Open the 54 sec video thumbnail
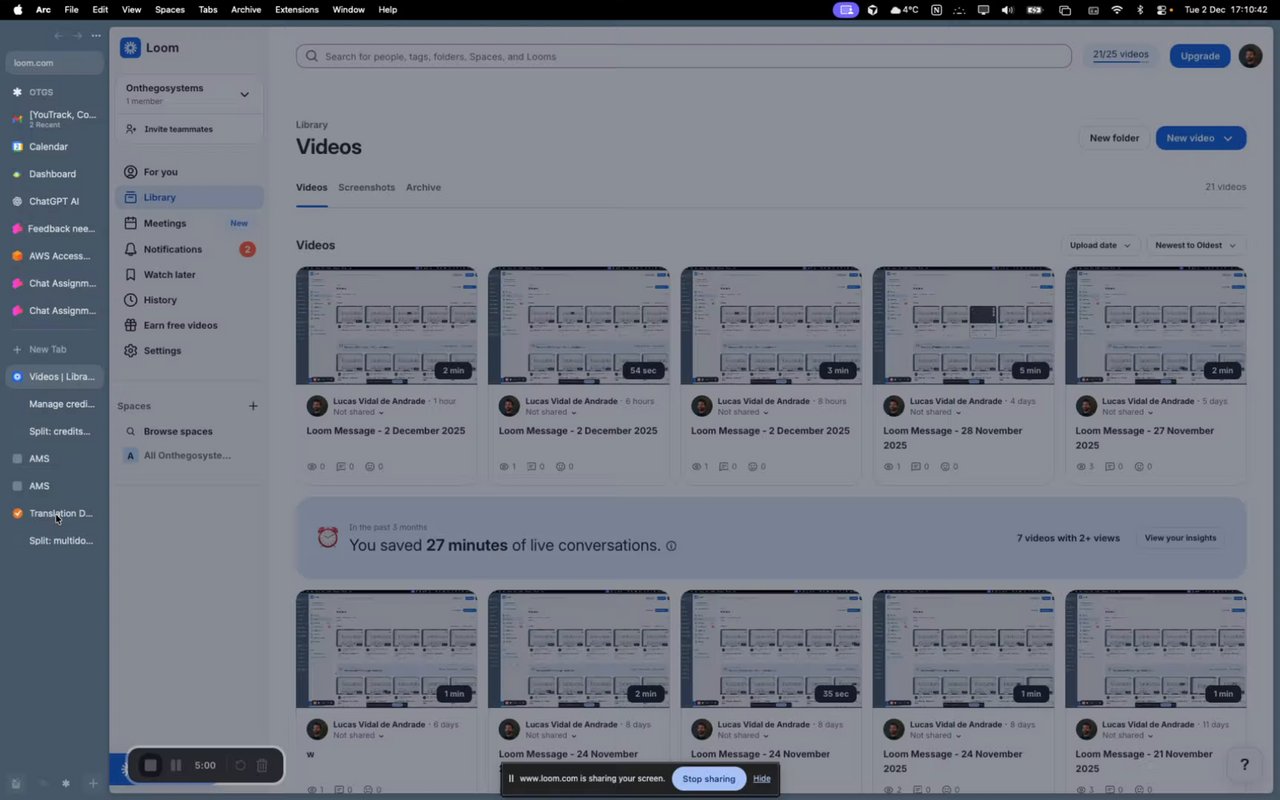The width and height of the screenshot is (1280, 800). click(578, 326)
